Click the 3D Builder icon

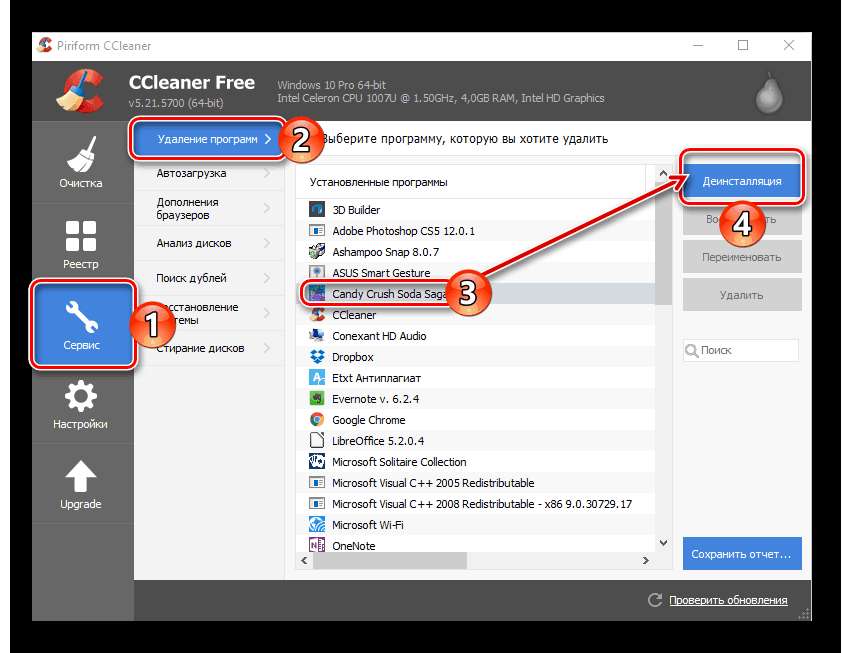(x=317, y=210)
